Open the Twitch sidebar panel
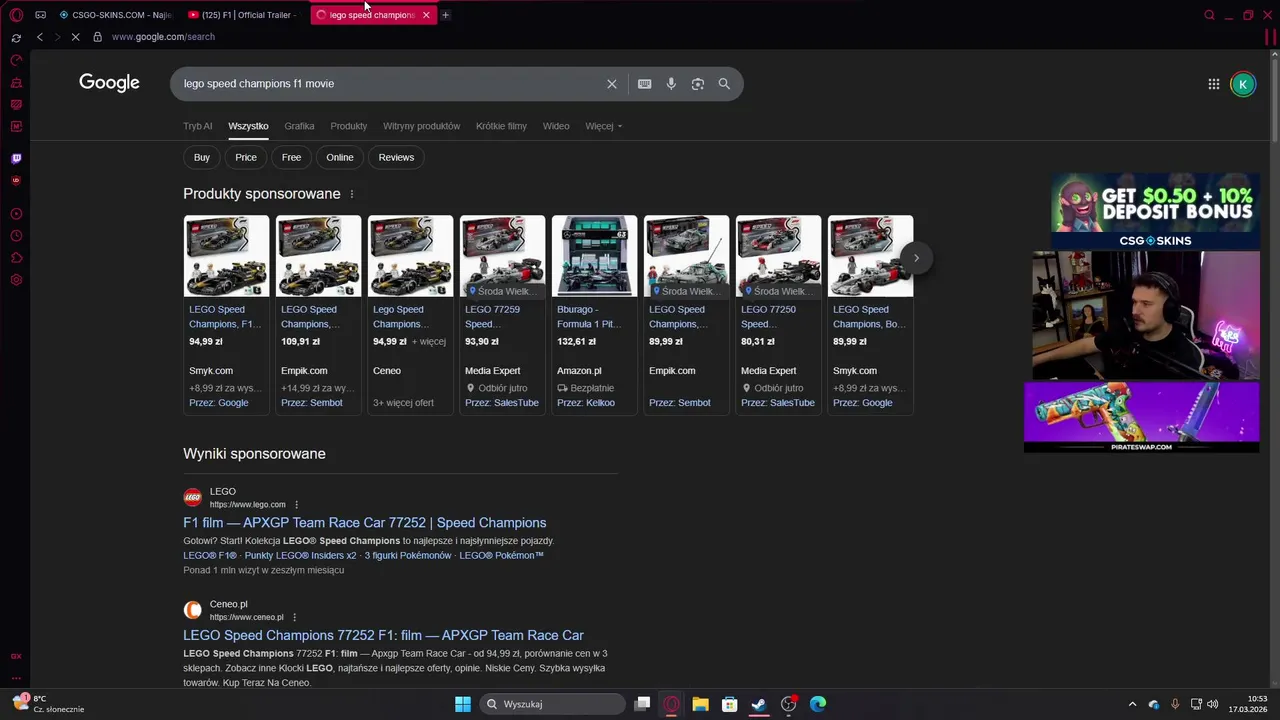The height and width of the screenshot is (720, 1280). pyautogui.click(x=16, y=158)
